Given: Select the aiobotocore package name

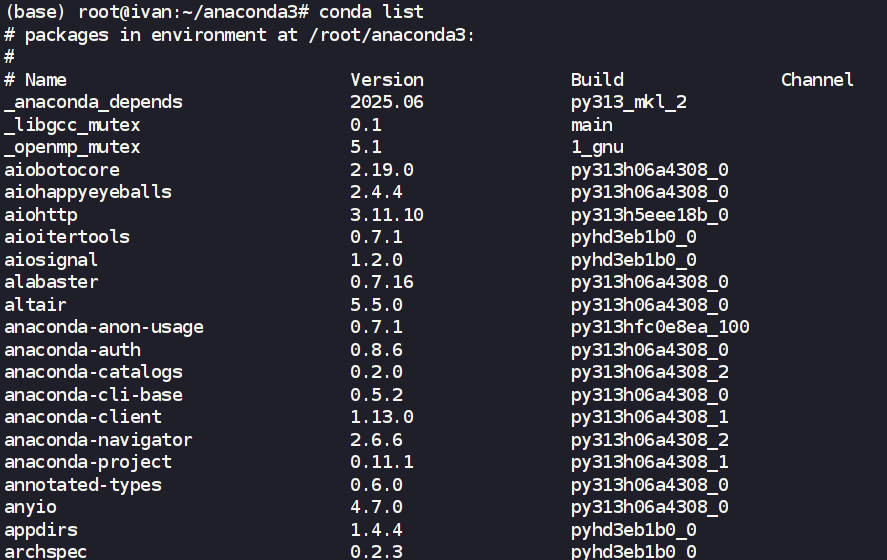Looking at the screenshot, I should [61, 170].
